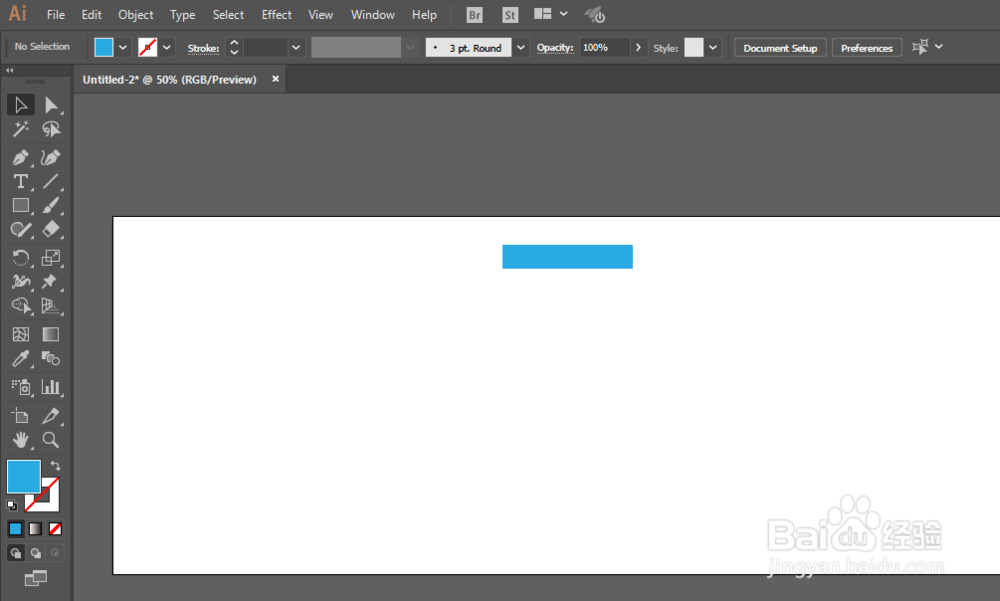
Task: Select the Shape Builder tool
Action: pos(20,306)
